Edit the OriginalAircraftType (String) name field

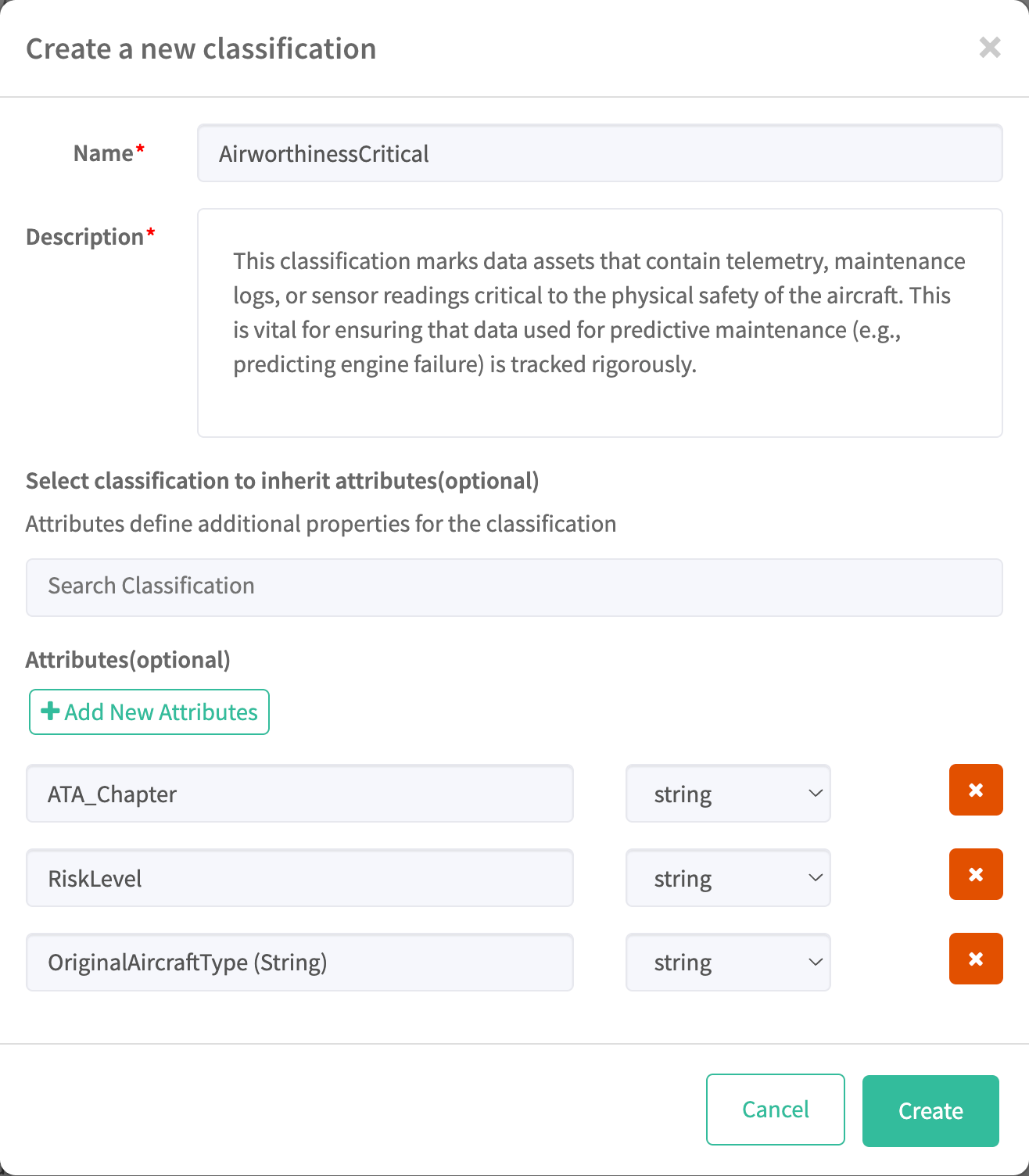click(x=299, y=962)
